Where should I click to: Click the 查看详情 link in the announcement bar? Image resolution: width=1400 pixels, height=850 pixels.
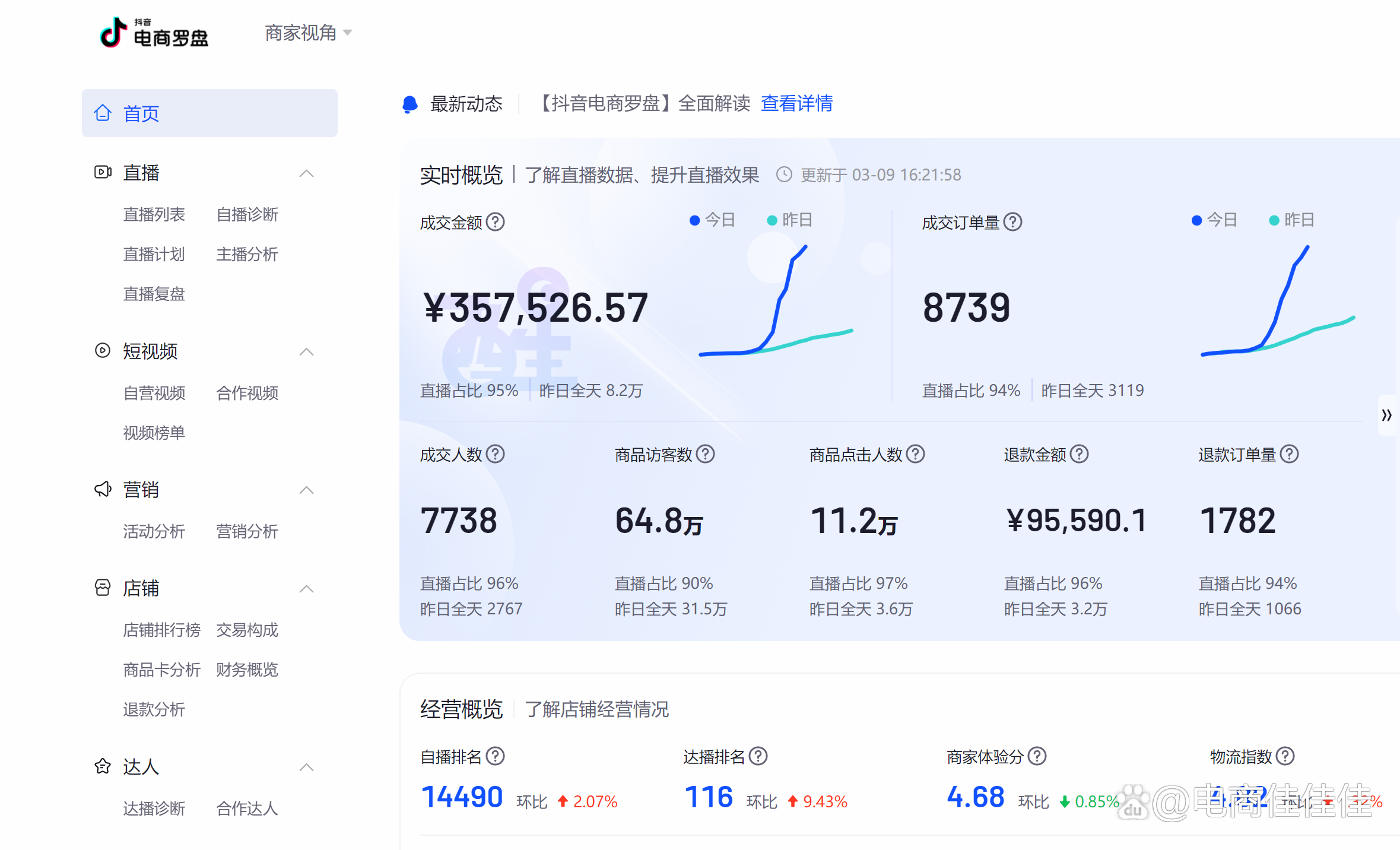(796, 104)
